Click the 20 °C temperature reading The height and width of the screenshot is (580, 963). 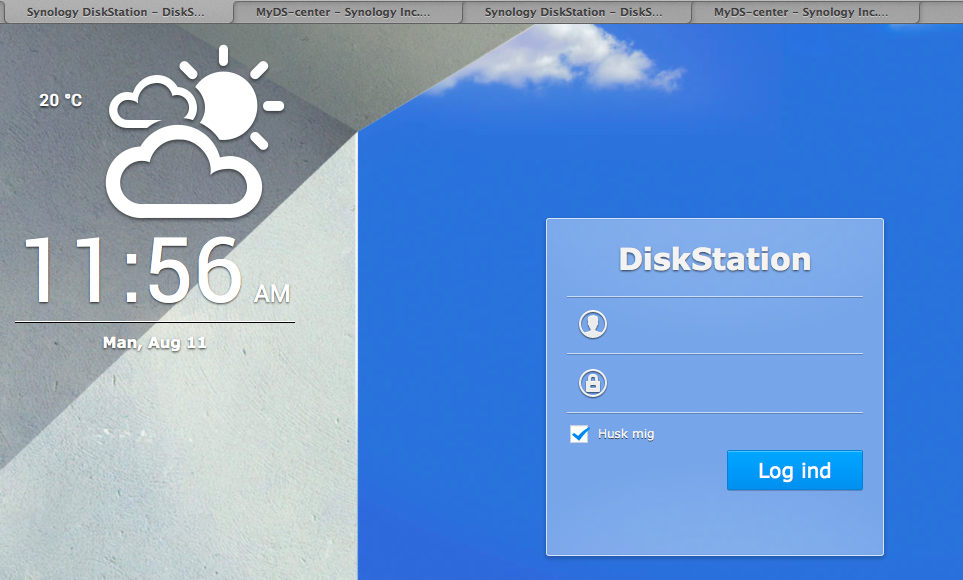click(x=61, y=100)
